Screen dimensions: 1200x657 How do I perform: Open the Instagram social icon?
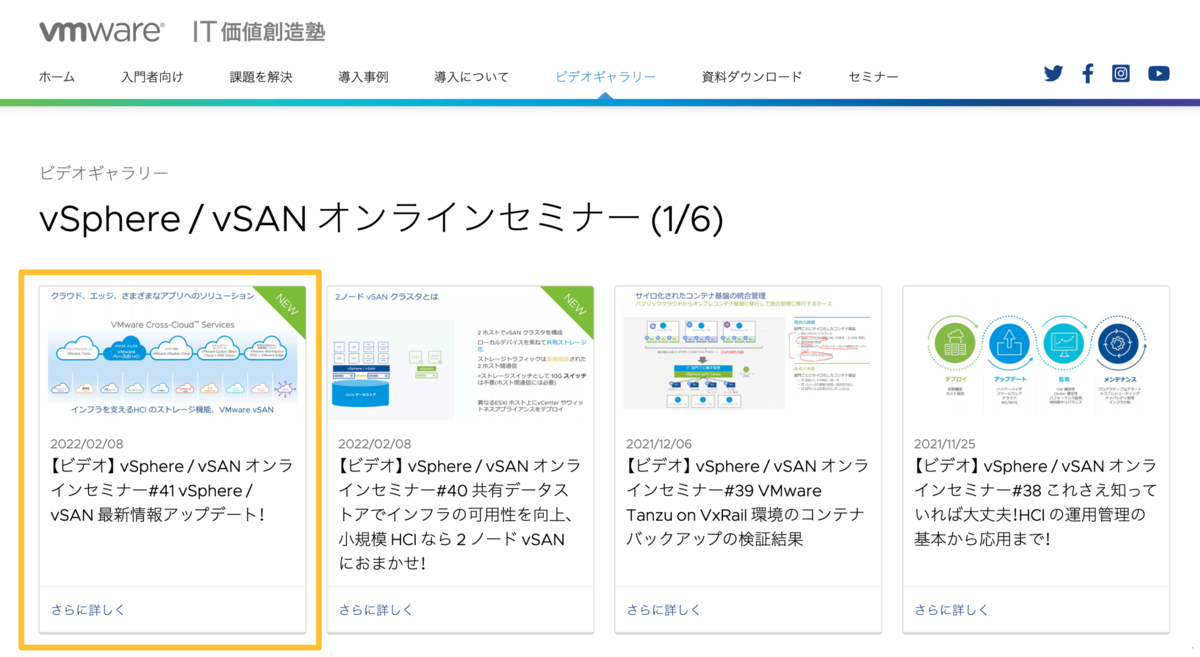tap(1121, 73)
